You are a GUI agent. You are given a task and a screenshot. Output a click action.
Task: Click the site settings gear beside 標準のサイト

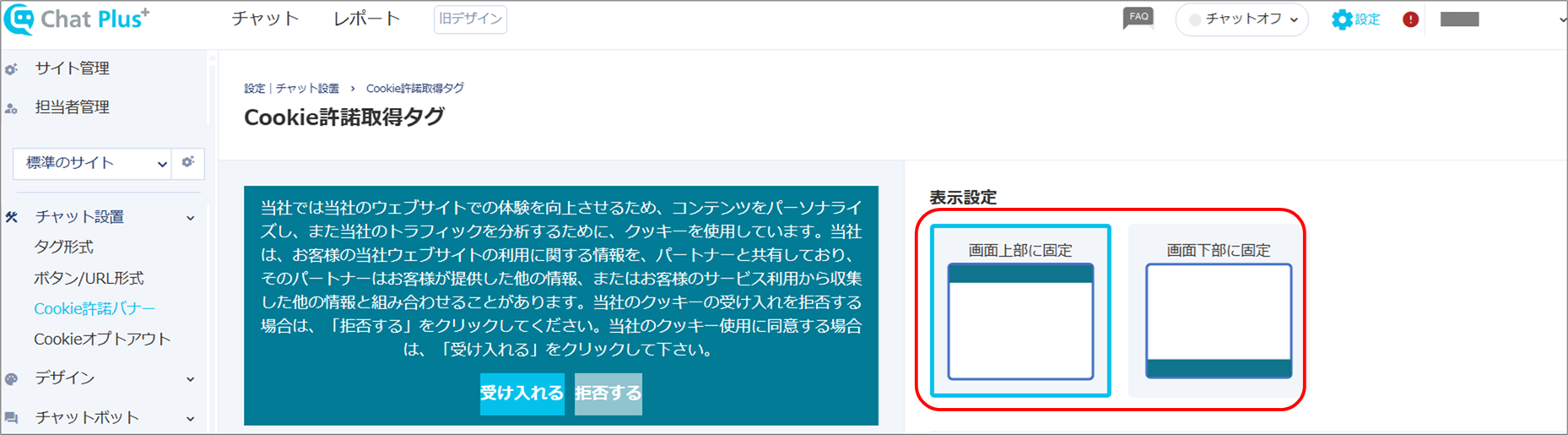pos(188,162)
